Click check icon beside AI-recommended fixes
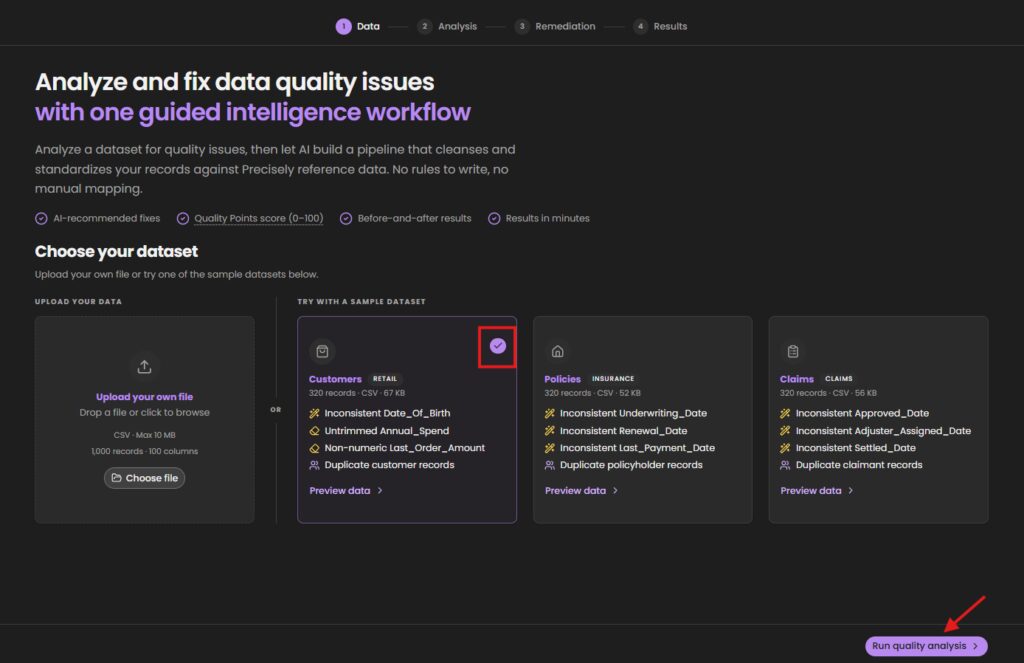 pos(41,219)
